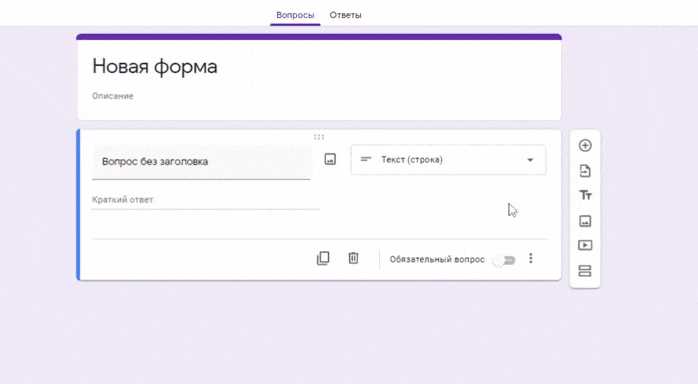This screenshot has width=698, height=384.
Task: Click the Описание description field
Action: pos(113,96)
